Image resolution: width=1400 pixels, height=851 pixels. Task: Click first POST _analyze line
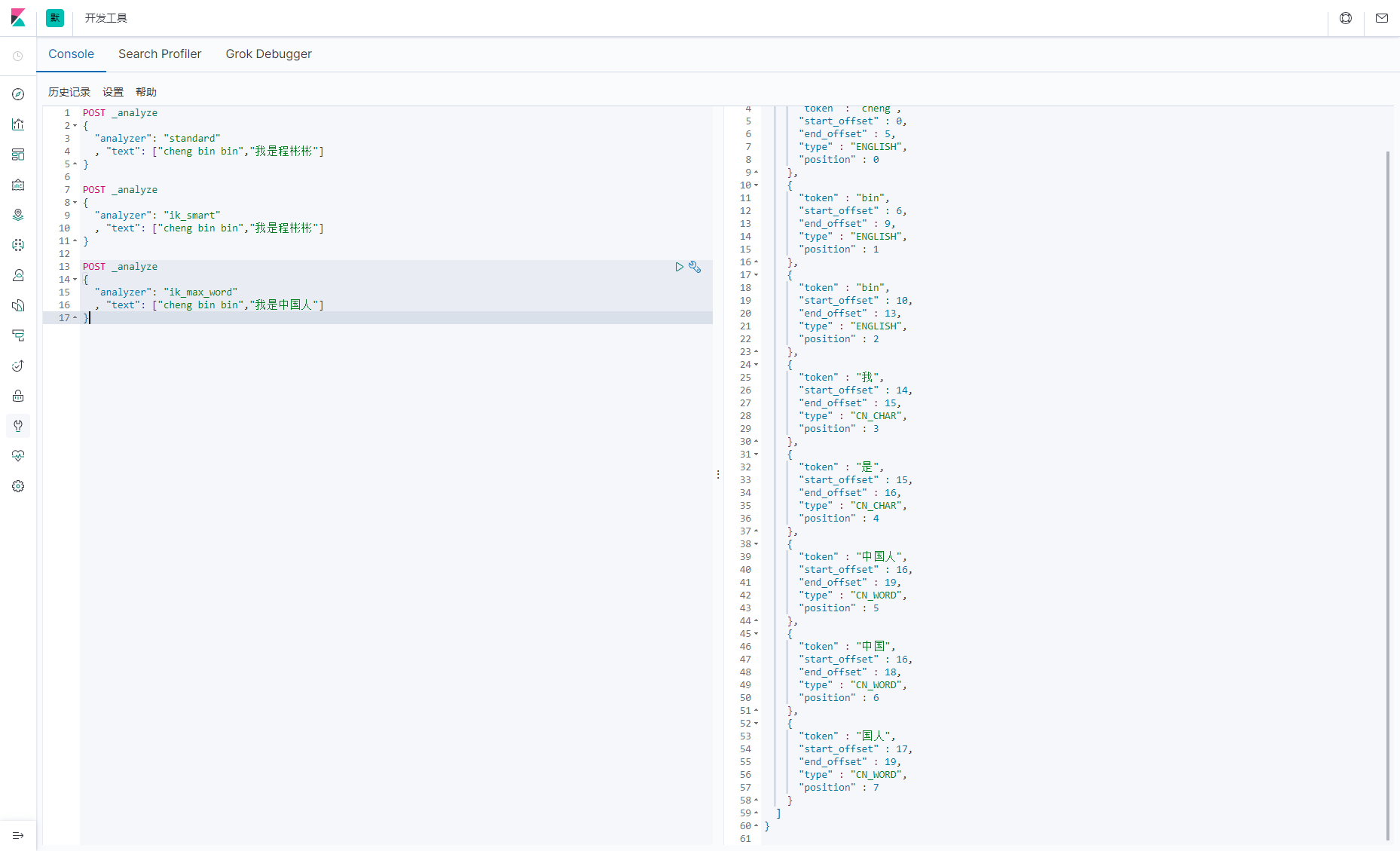tap(120, 113)
